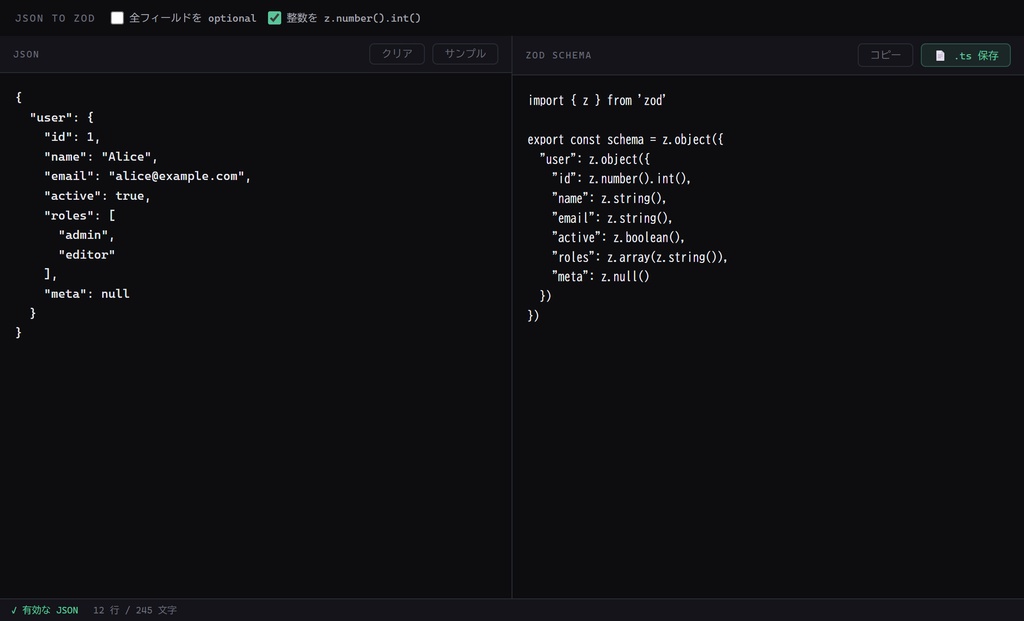The image size is (1024, 621).
Task: Click "active": z.boolean() schema line
Action: [x=618, y=238]
